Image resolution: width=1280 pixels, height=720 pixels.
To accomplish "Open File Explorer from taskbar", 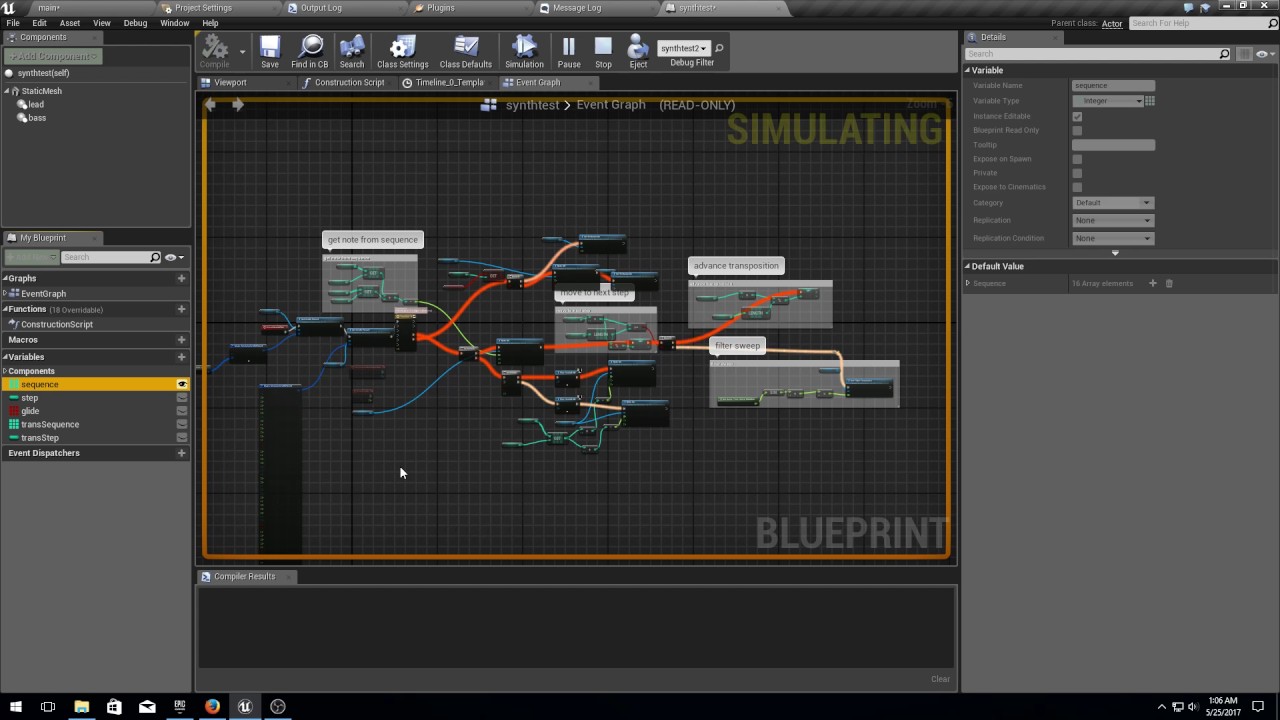I will [x=81, y=706].
